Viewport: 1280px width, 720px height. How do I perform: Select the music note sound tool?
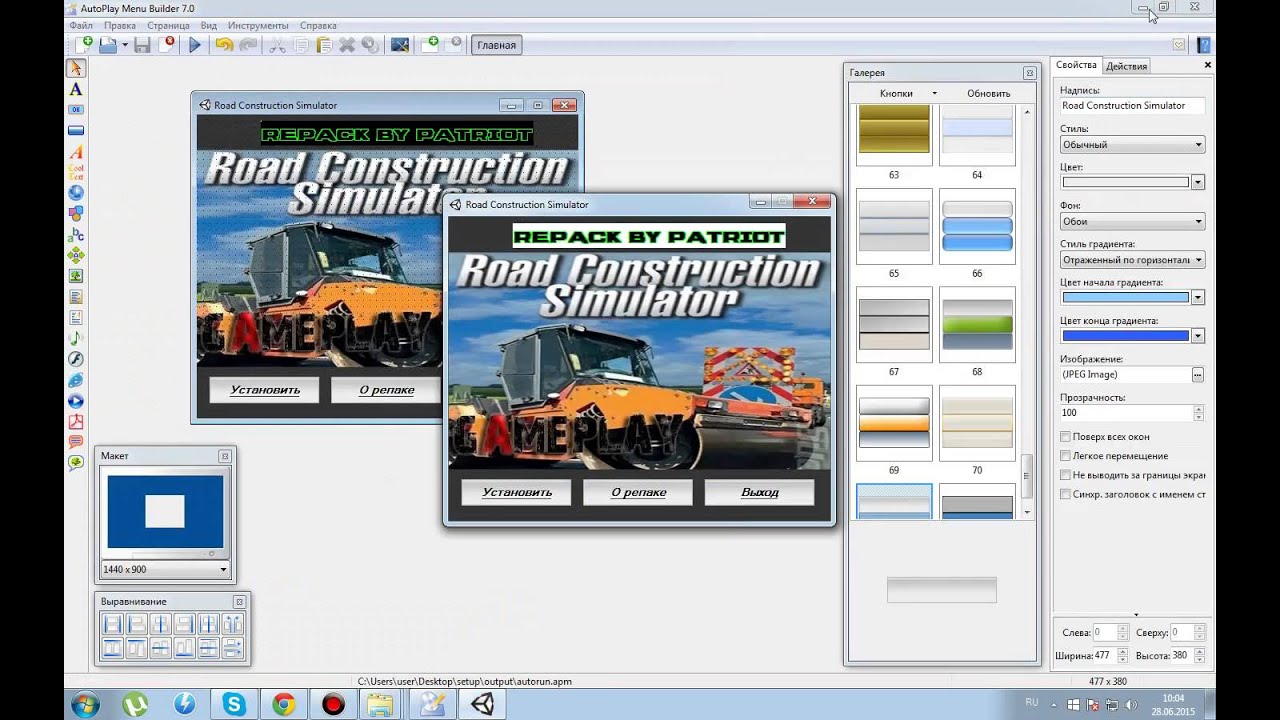75,338
